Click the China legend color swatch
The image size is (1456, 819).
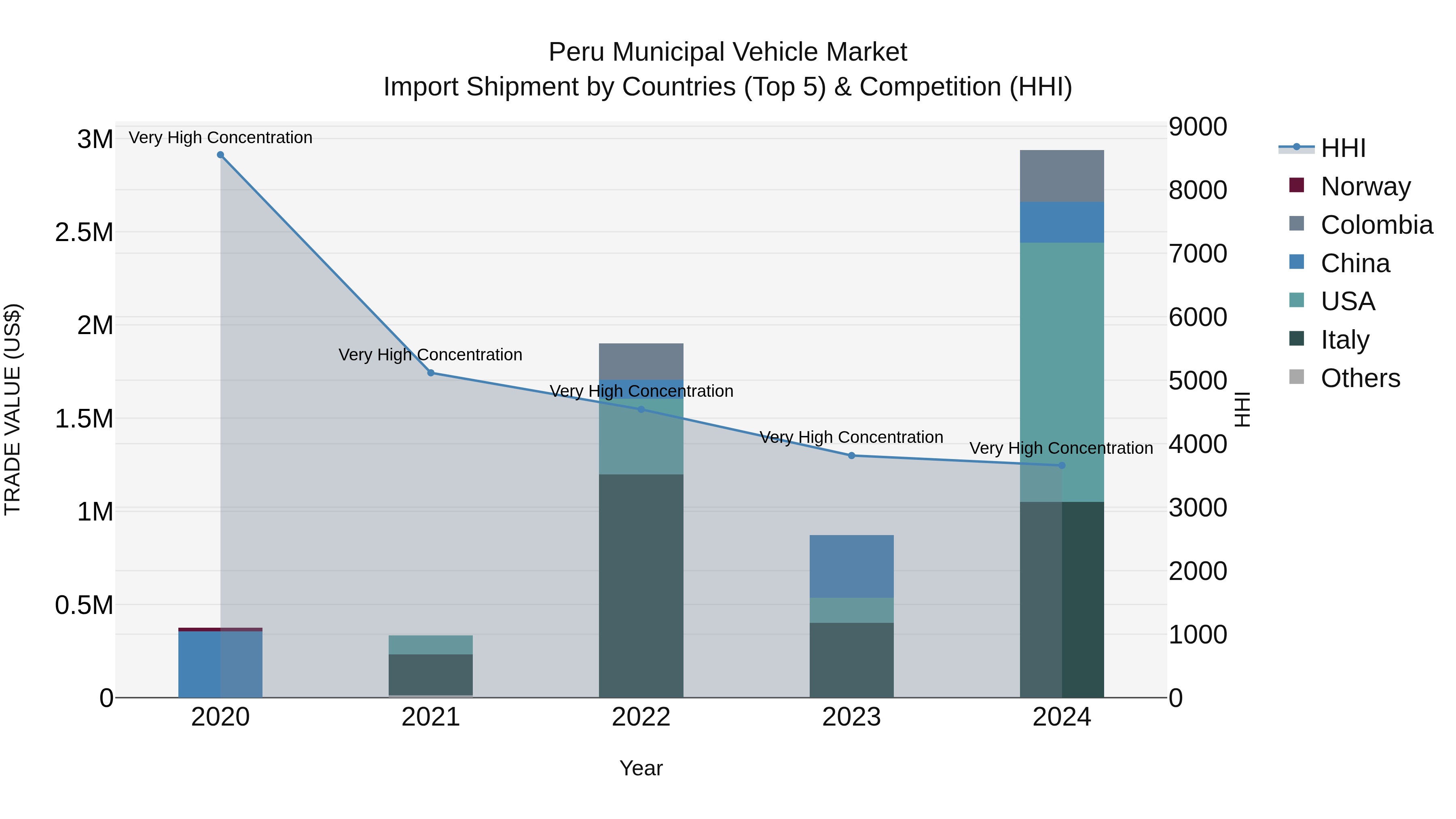(x=1297, y=262)
